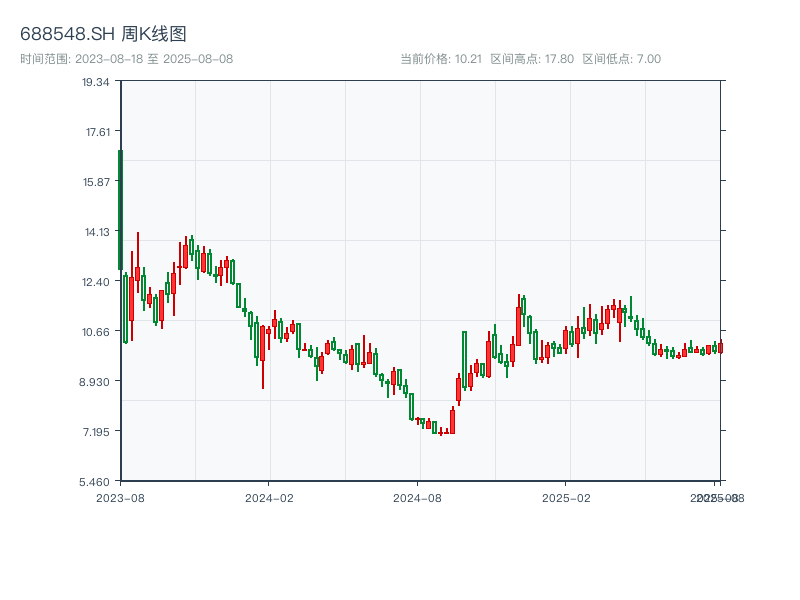
Task: Click the x-axis label 2025-02
Action: pyautogui.click(x=566, y=498)
